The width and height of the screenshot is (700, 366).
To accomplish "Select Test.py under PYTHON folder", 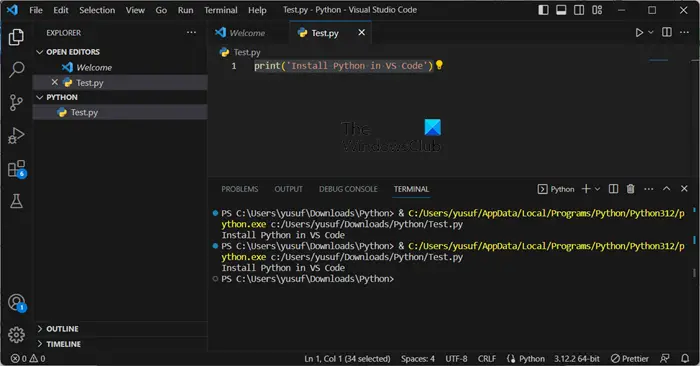I will [120, 112].
